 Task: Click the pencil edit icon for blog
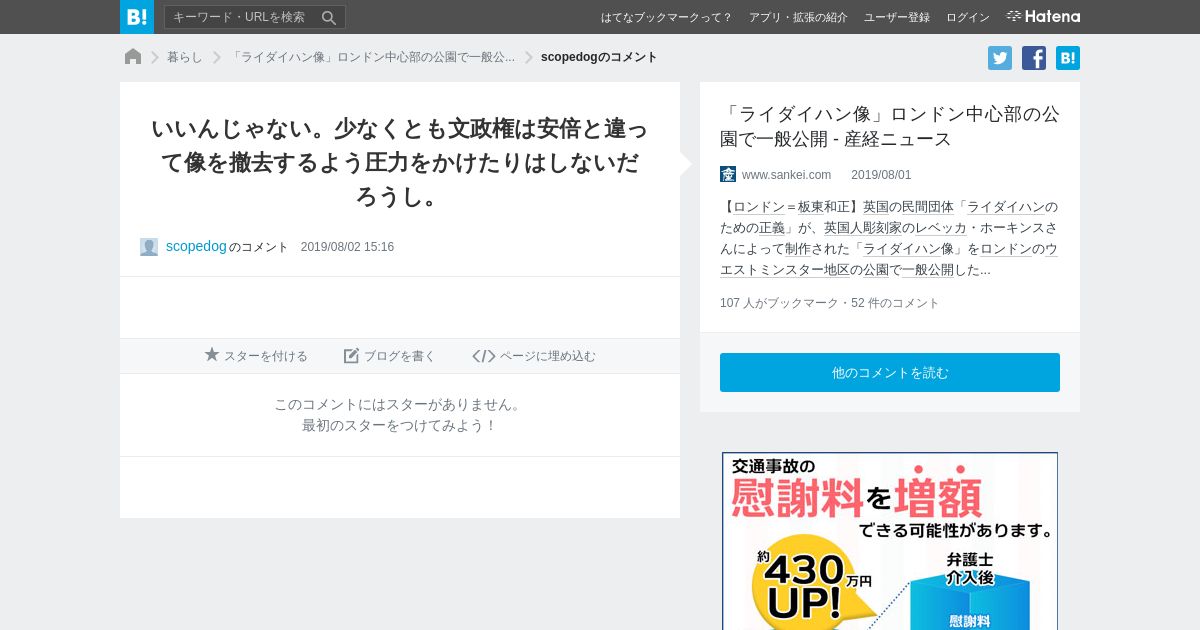[x=351, y=355]
